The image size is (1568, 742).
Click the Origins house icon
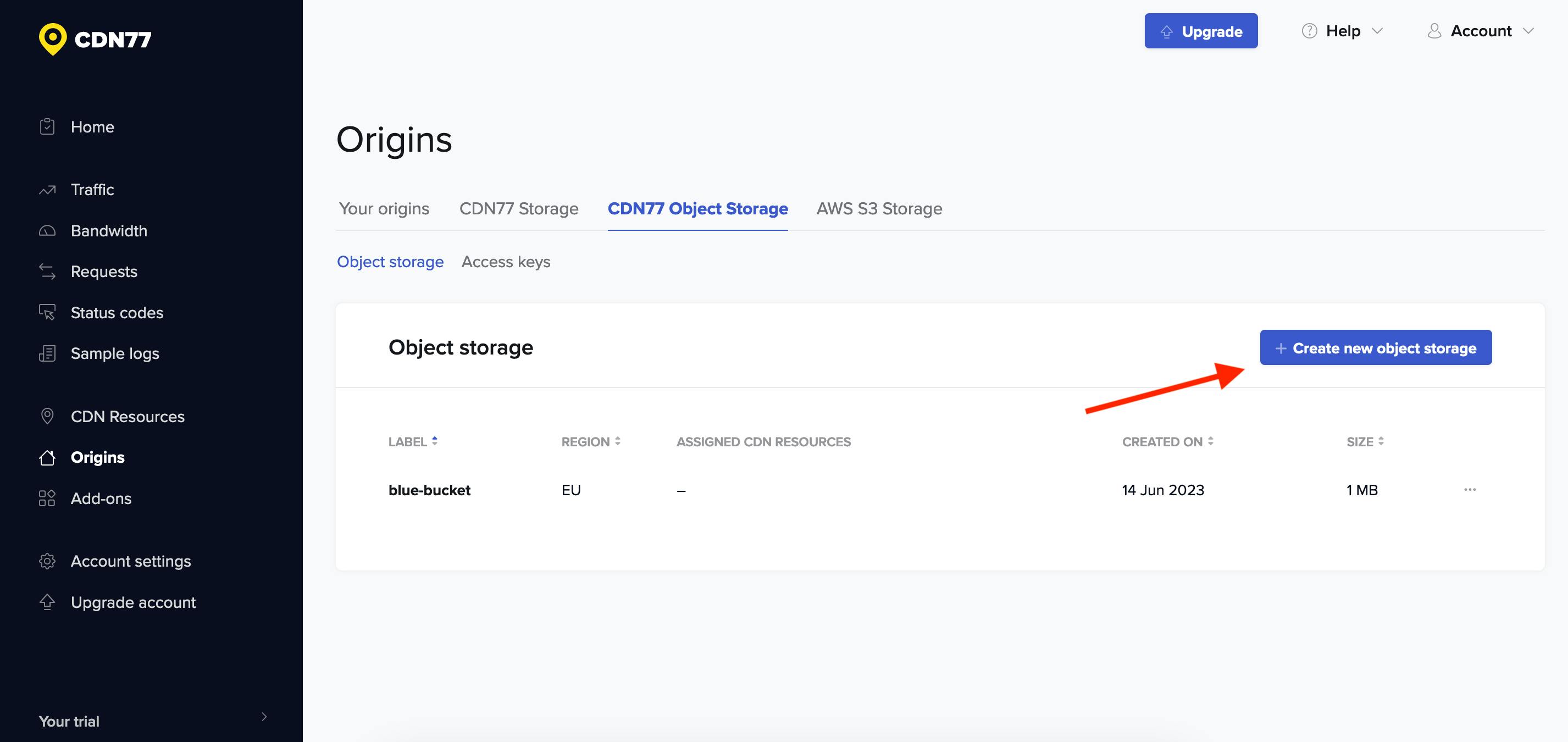[47, 457]
